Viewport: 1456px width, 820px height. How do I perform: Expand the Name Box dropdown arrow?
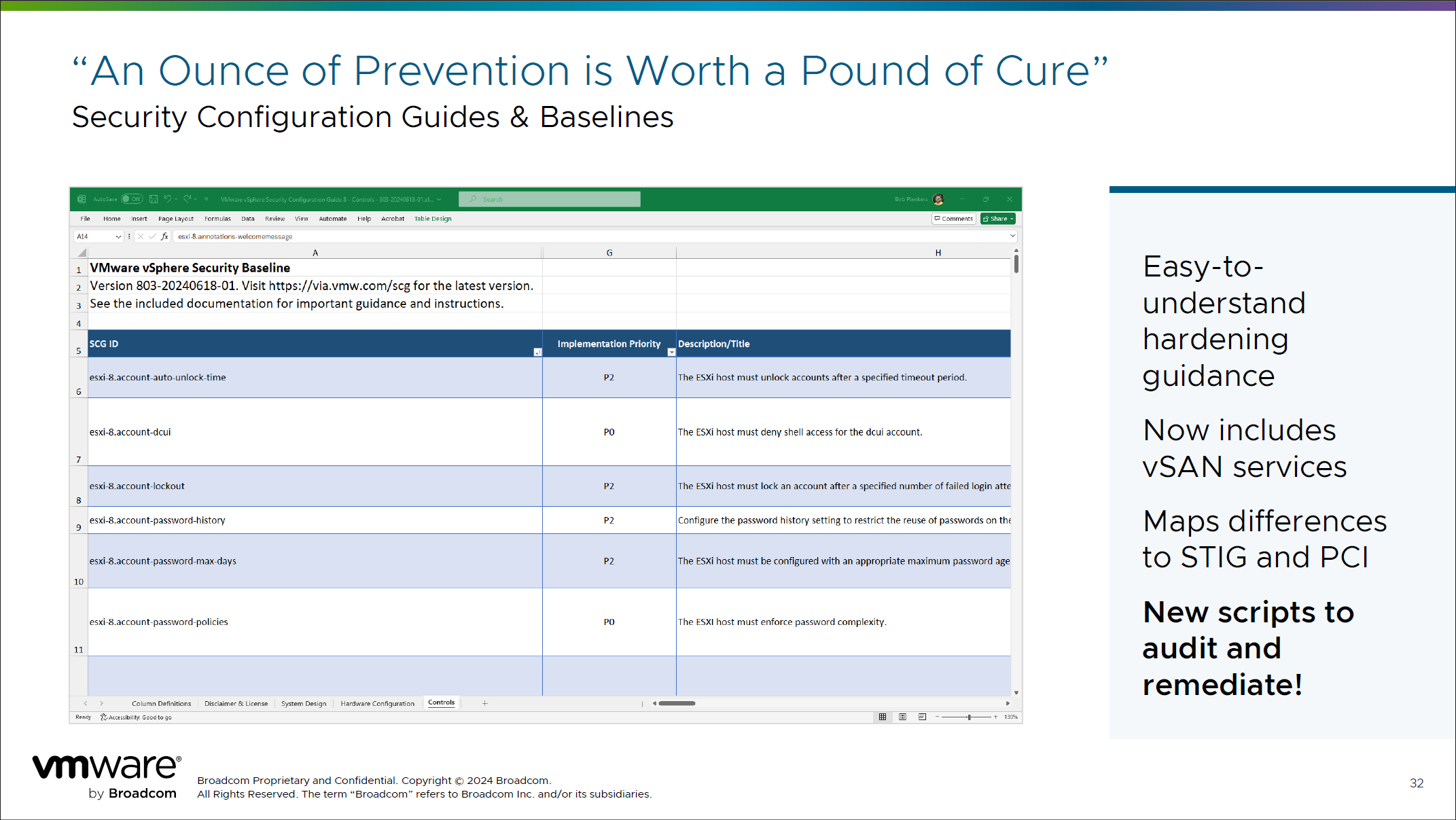click(x=118, y=236)
